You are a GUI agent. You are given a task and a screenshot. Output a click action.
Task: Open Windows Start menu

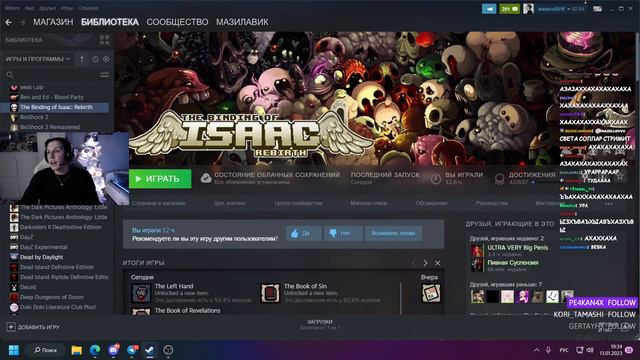(x=14, y=350)
